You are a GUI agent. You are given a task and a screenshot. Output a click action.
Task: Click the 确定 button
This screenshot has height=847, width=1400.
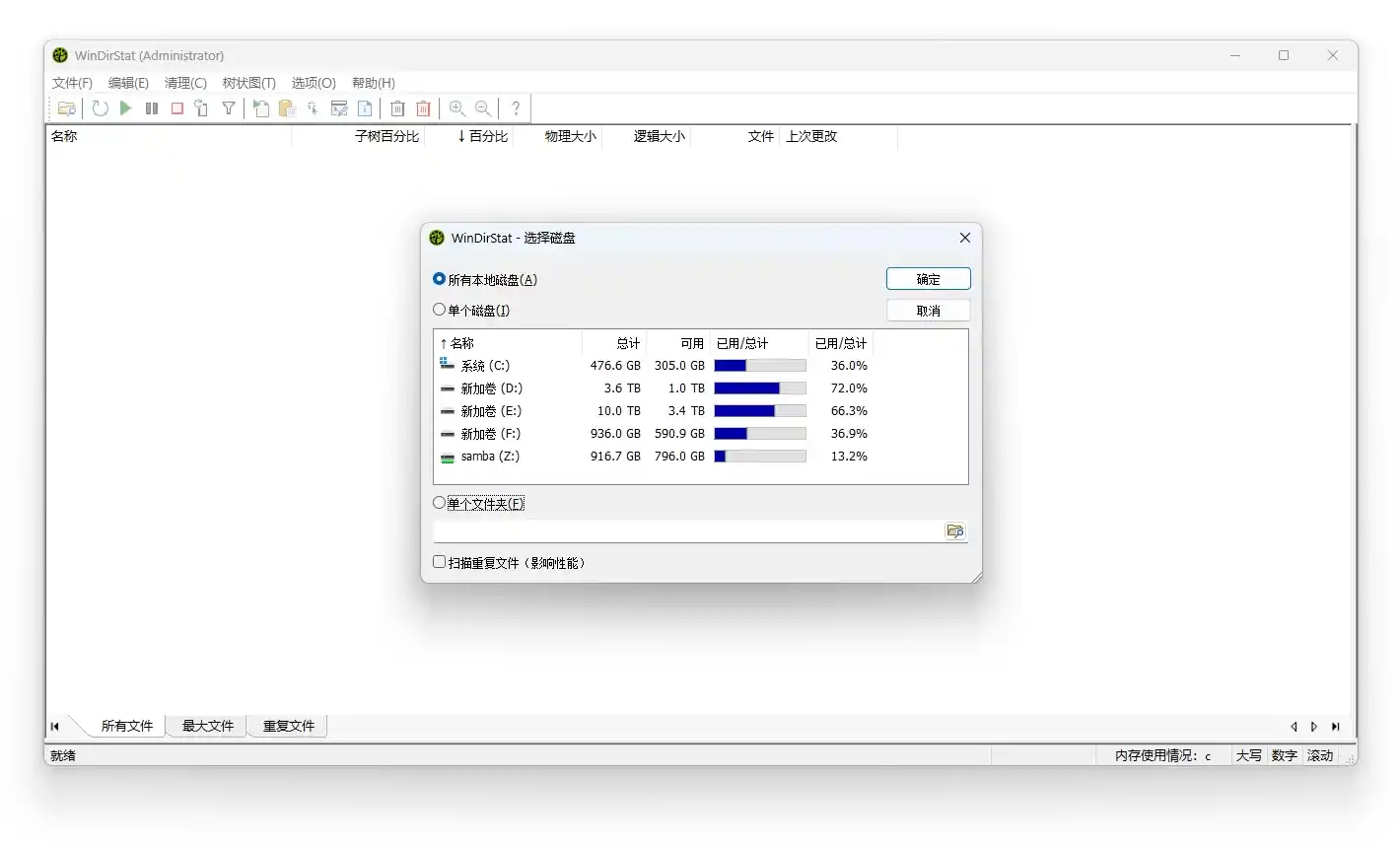[928, 279]
